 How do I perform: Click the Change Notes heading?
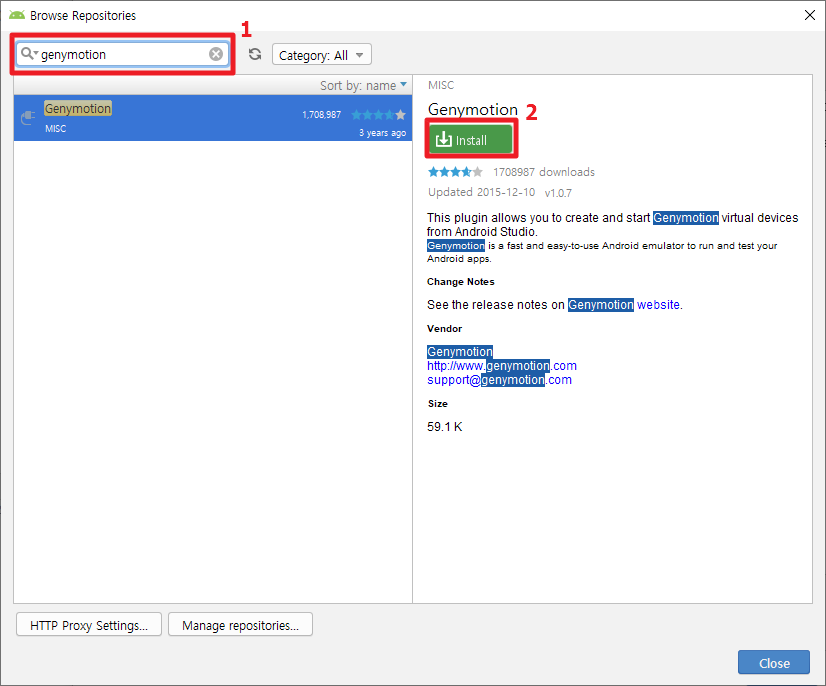pos(460,281)
